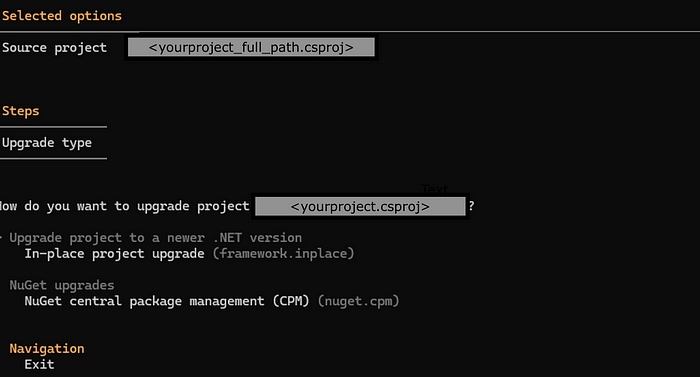Screen dimensions: 700x377
Task: Click the (nuget.cpm) identifier text
Action: [358, 301]
